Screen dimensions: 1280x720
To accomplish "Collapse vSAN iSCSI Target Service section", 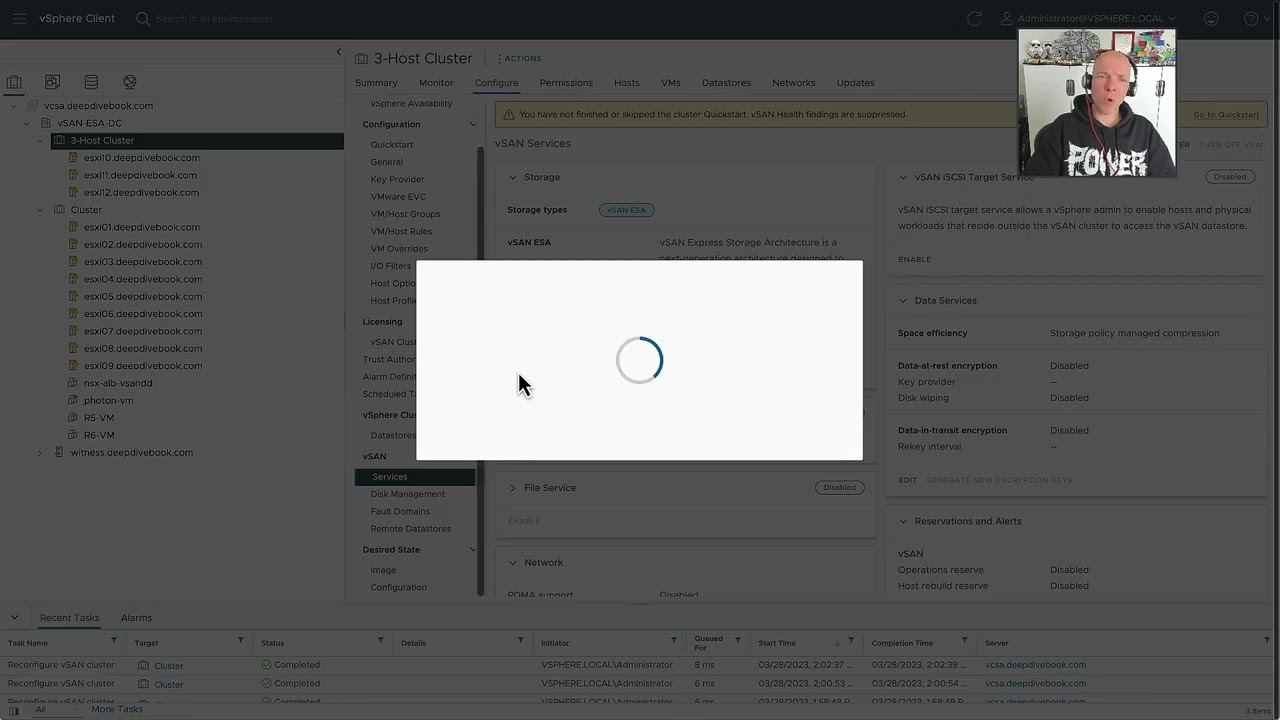I will point(903,177).
